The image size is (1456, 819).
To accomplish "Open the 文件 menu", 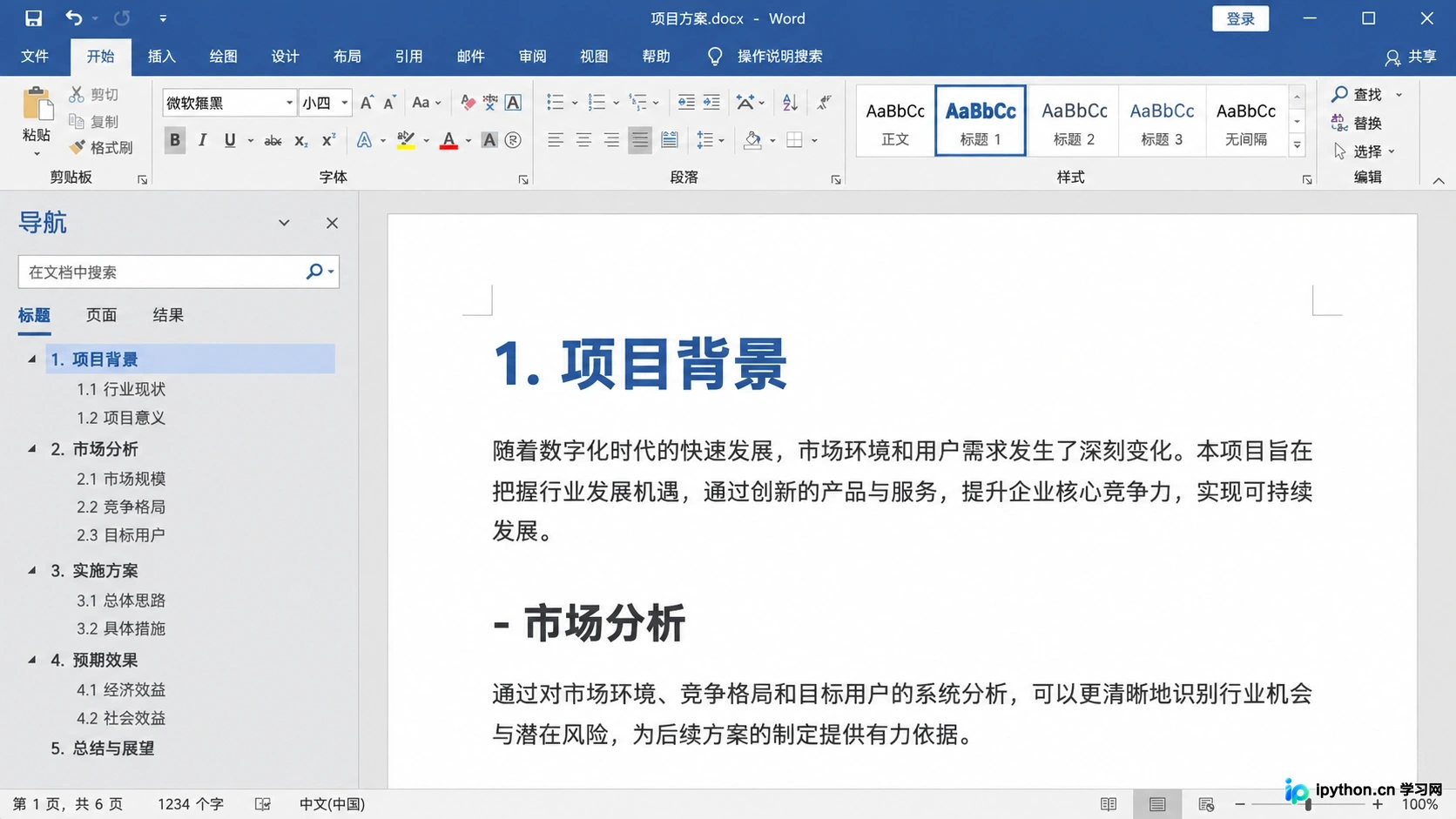I will tap(35, 57).
